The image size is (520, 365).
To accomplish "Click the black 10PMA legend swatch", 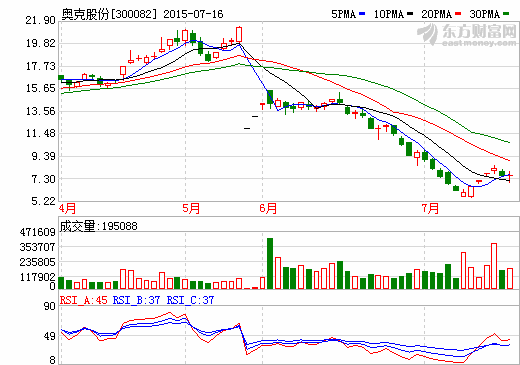I will click(410, 14).
